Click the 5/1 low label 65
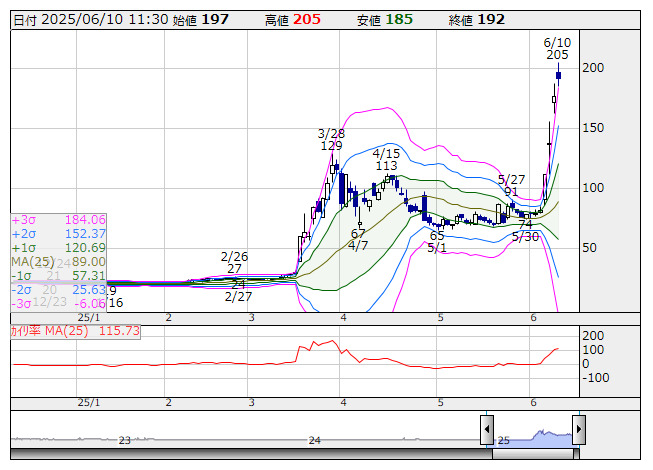 coord(437,235)
